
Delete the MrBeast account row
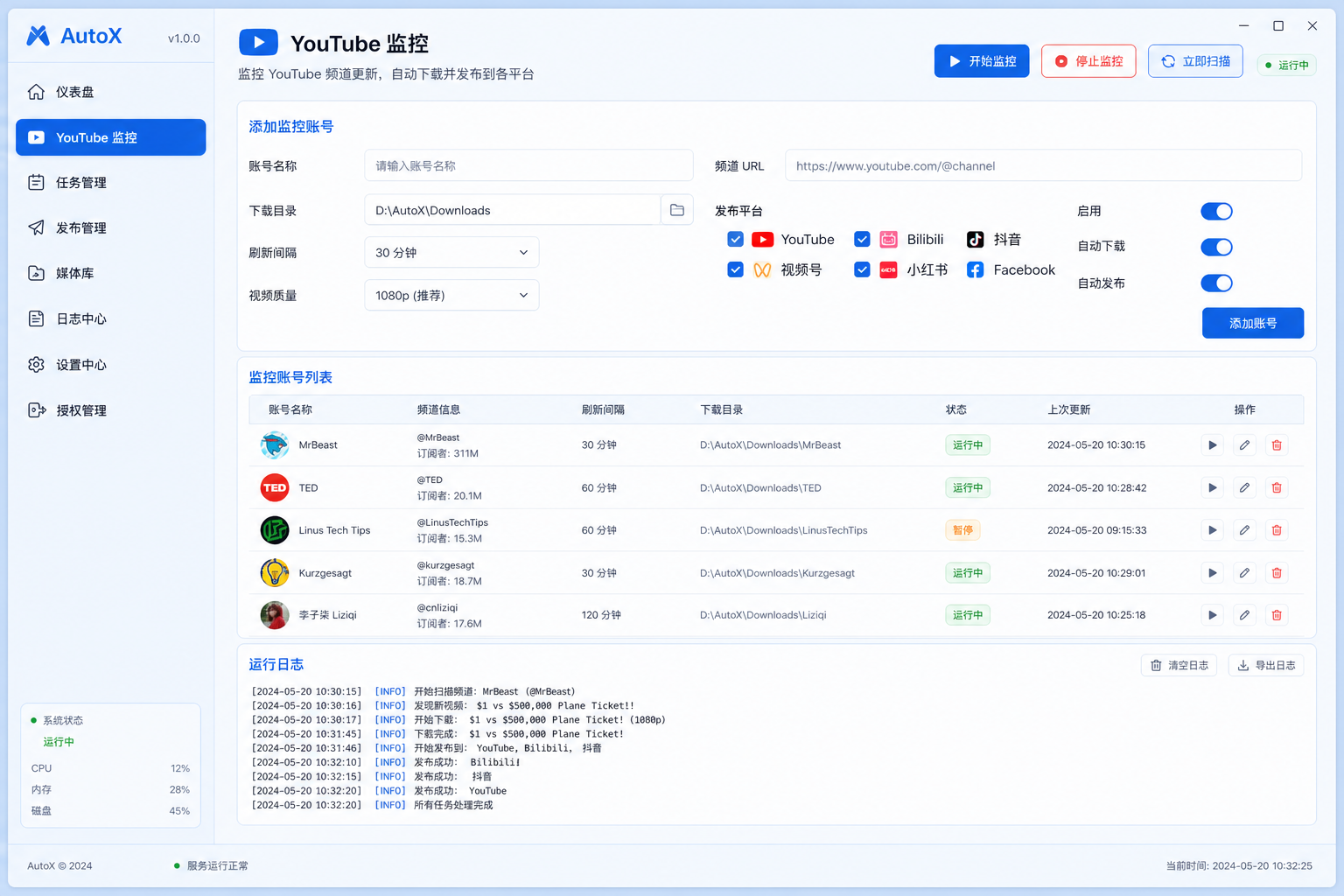(1277, 445)
